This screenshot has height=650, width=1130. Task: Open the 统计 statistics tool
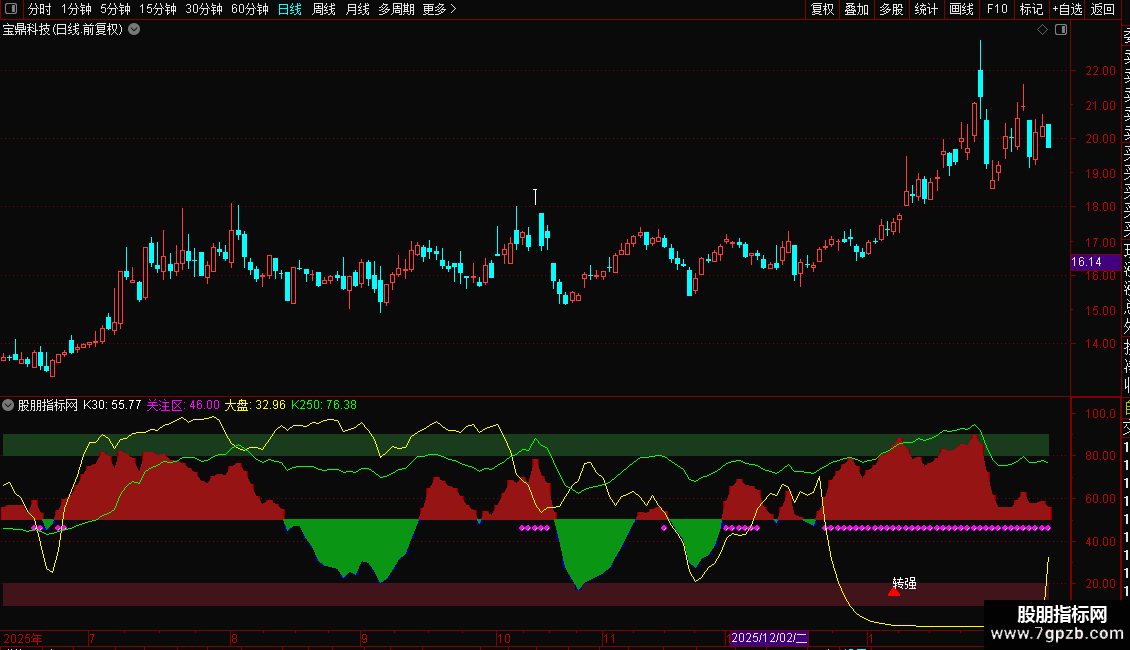(926, 9)
